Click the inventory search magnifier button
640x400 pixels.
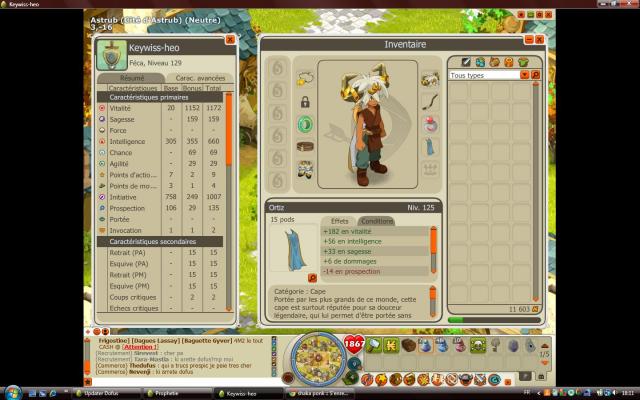click(535, 75)
